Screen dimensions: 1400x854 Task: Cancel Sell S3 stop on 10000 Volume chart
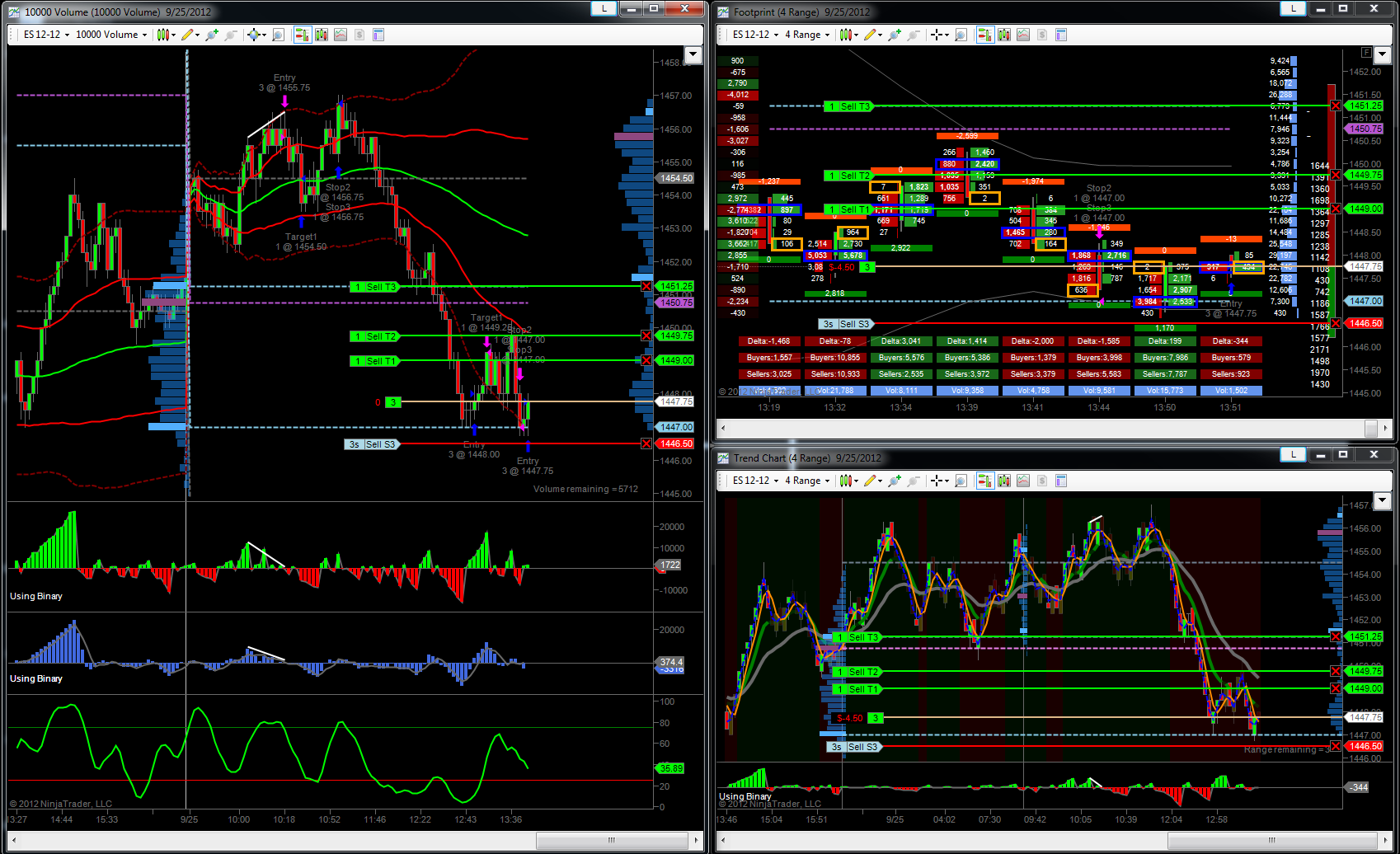[646, 443]
